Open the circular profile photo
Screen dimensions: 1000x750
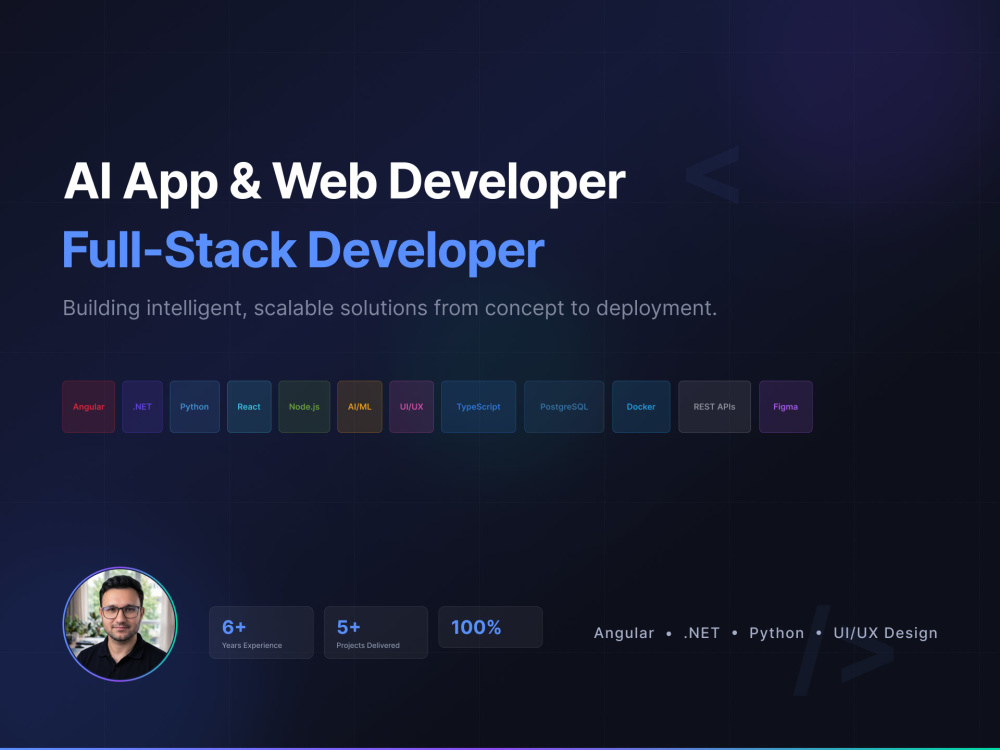tap(120, 624)
